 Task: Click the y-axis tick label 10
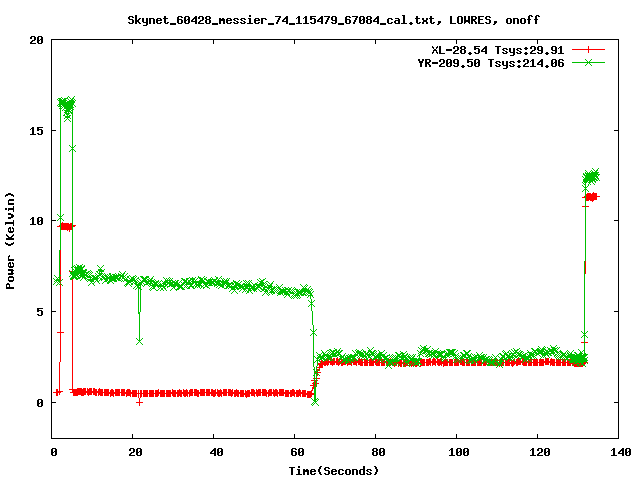point(36,221)
